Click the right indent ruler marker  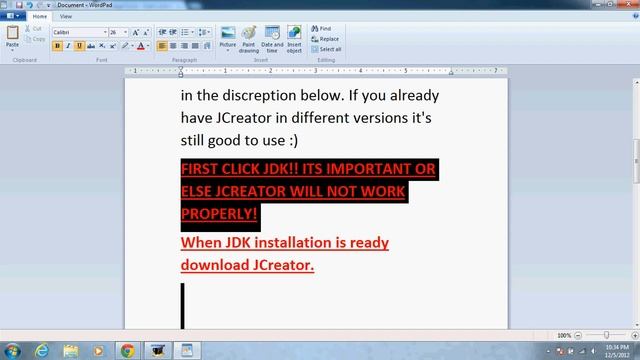pyautogui.click(x=451, y=72)
